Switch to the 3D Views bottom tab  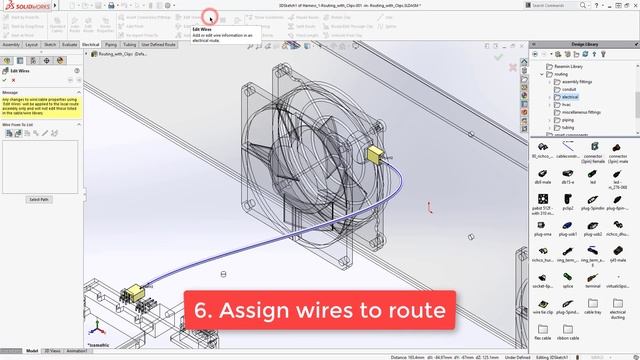(52, 351)
